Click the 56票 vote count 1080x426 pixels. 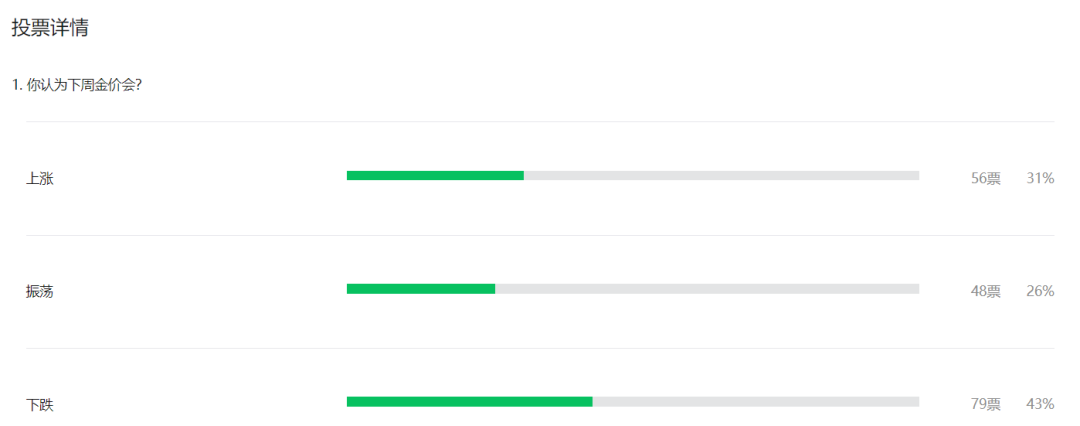[986, 179]
